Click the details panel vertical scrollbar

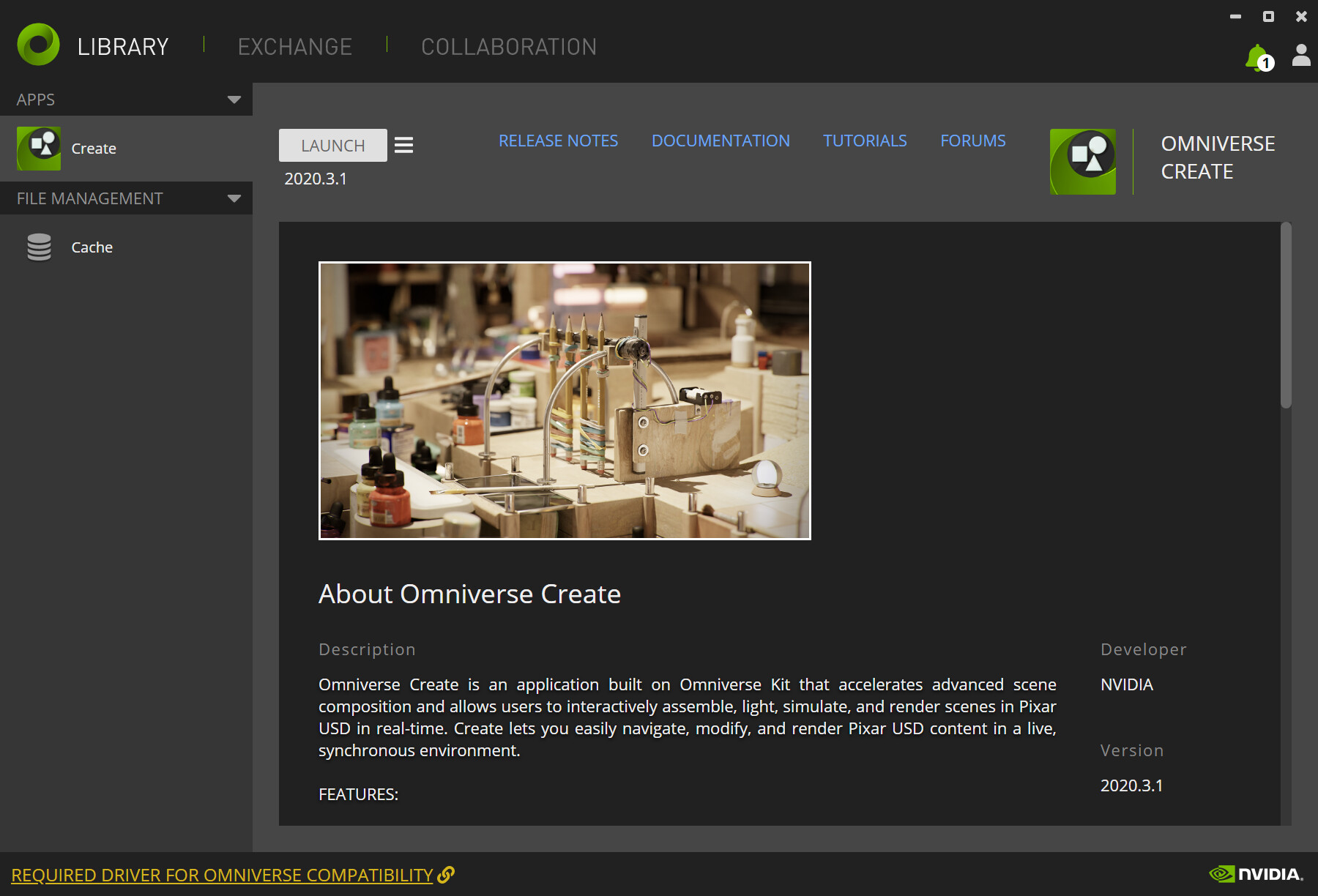(1286, 315)
